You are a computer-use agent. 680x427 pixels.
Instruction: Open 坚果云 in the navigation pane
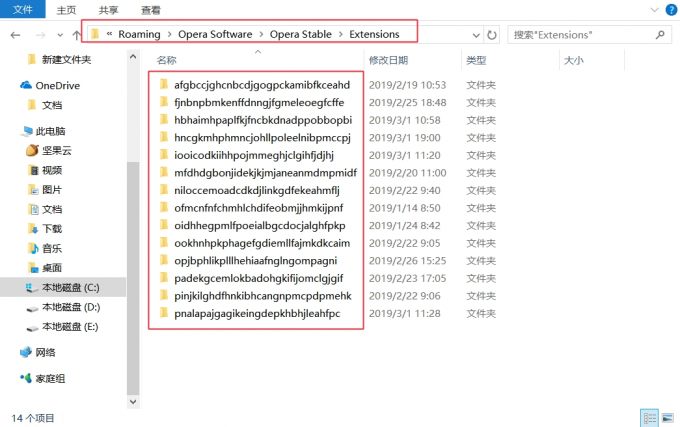[x=49, y=150]
